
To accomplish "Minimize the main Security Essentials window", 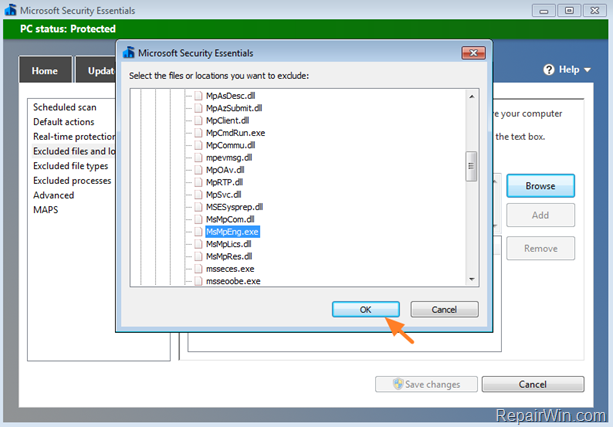I will click(543, 11).
